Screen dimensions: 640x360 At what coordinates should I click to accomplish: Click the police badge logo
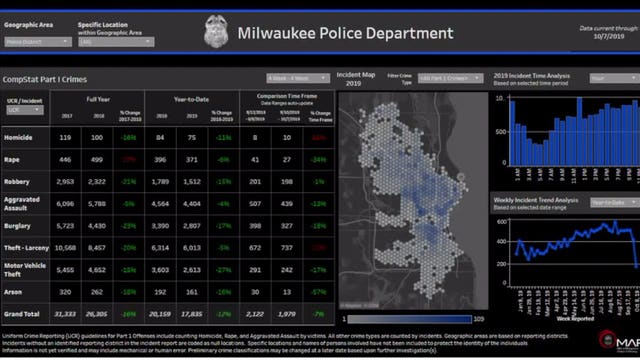[x=216, y=31]
